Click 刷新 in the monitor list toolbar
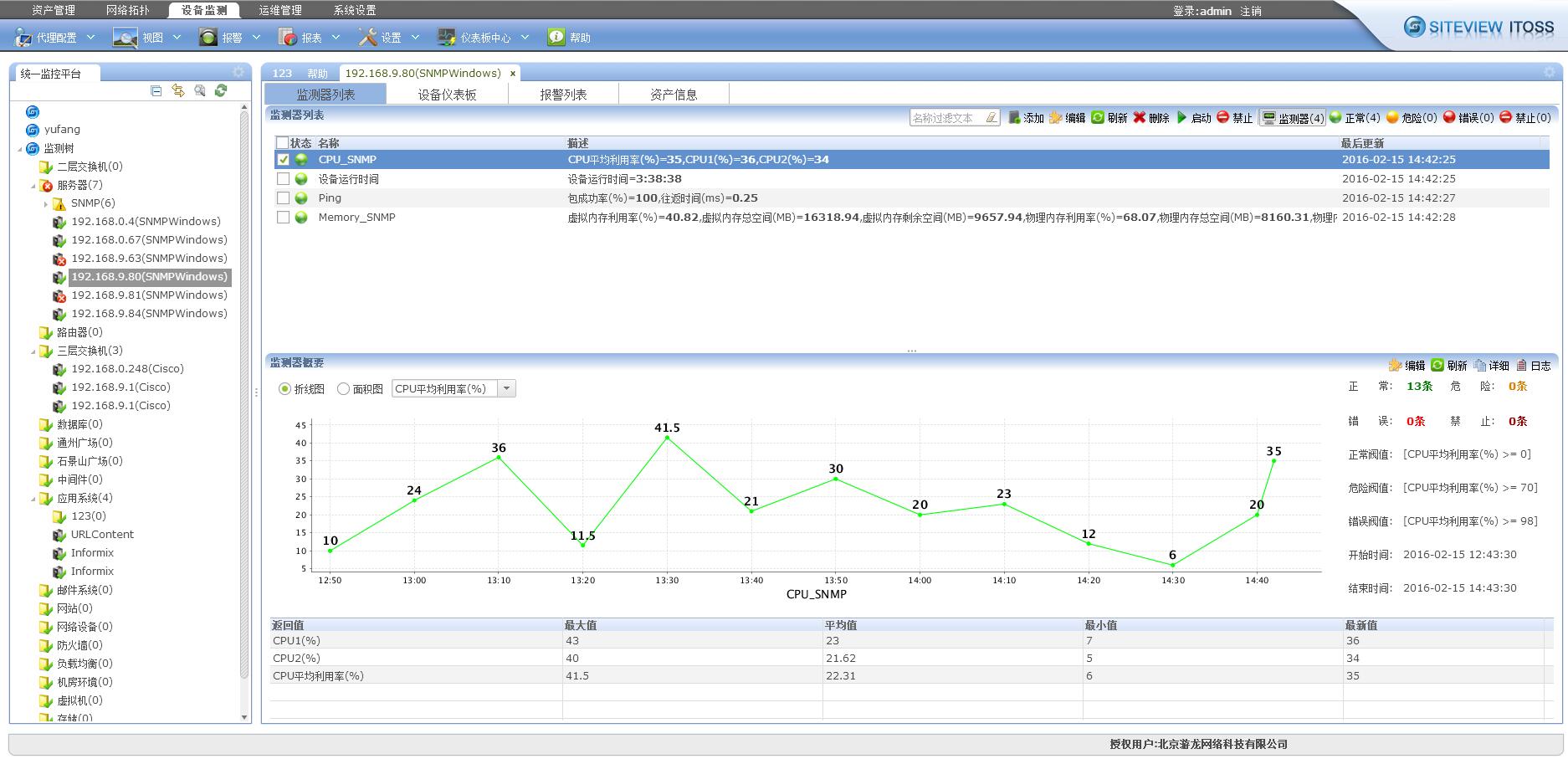The height and width of the screenshot is (759, 1568). click(x=1109, y=118)
